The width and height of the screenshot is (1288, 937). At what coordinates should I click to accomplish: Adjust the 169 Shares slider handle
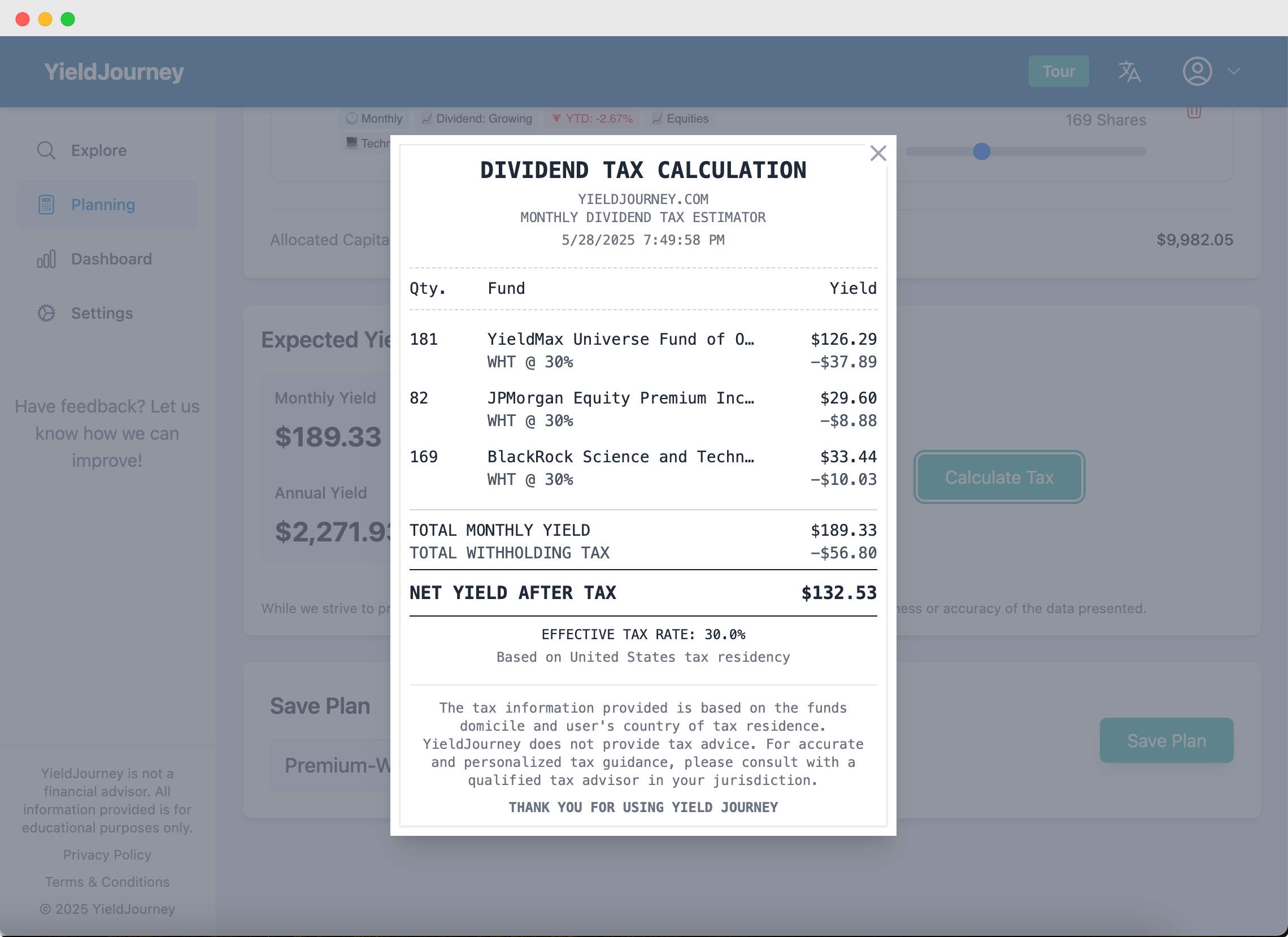point(981,151)
